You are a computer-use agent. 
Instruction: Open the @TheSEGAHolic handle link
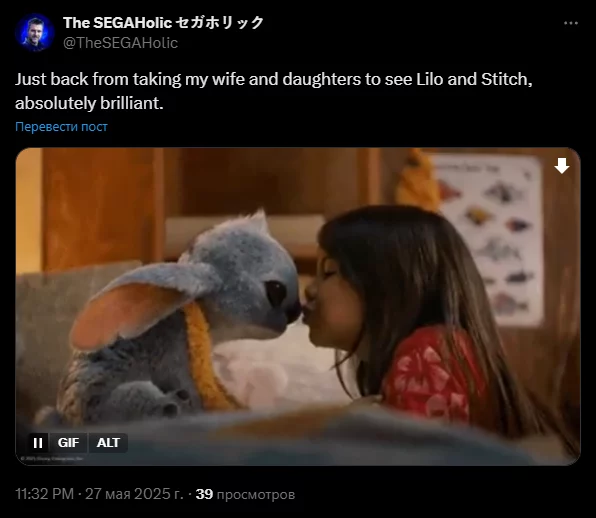120,43
